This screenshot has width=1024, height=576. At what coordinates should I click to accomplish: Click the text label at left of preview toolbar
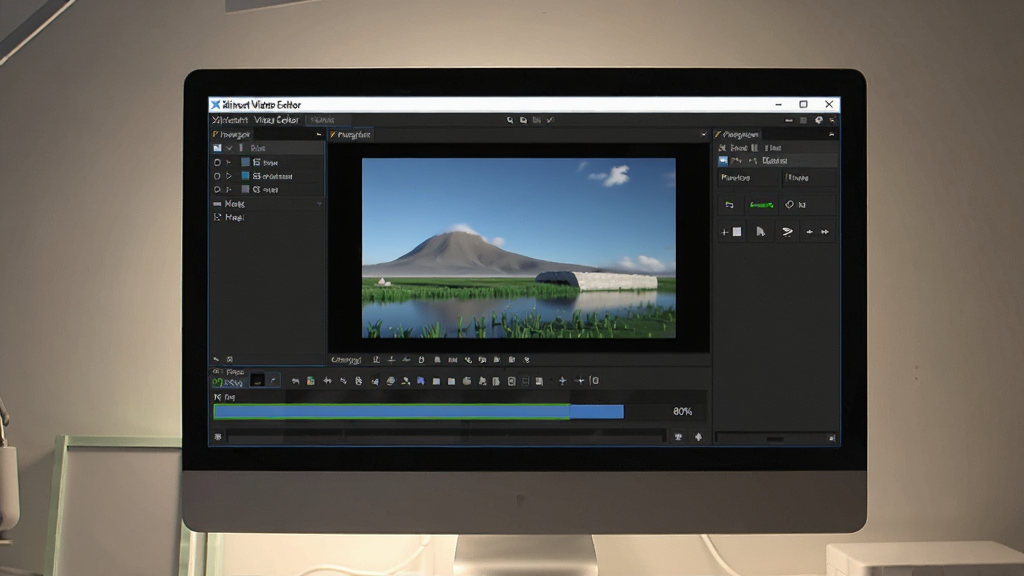coord(346,360)
